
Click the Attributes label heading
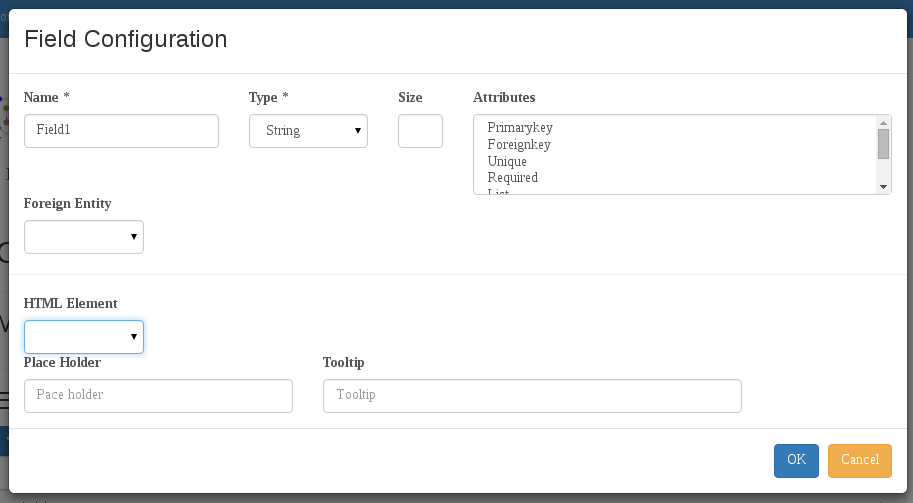504,97
